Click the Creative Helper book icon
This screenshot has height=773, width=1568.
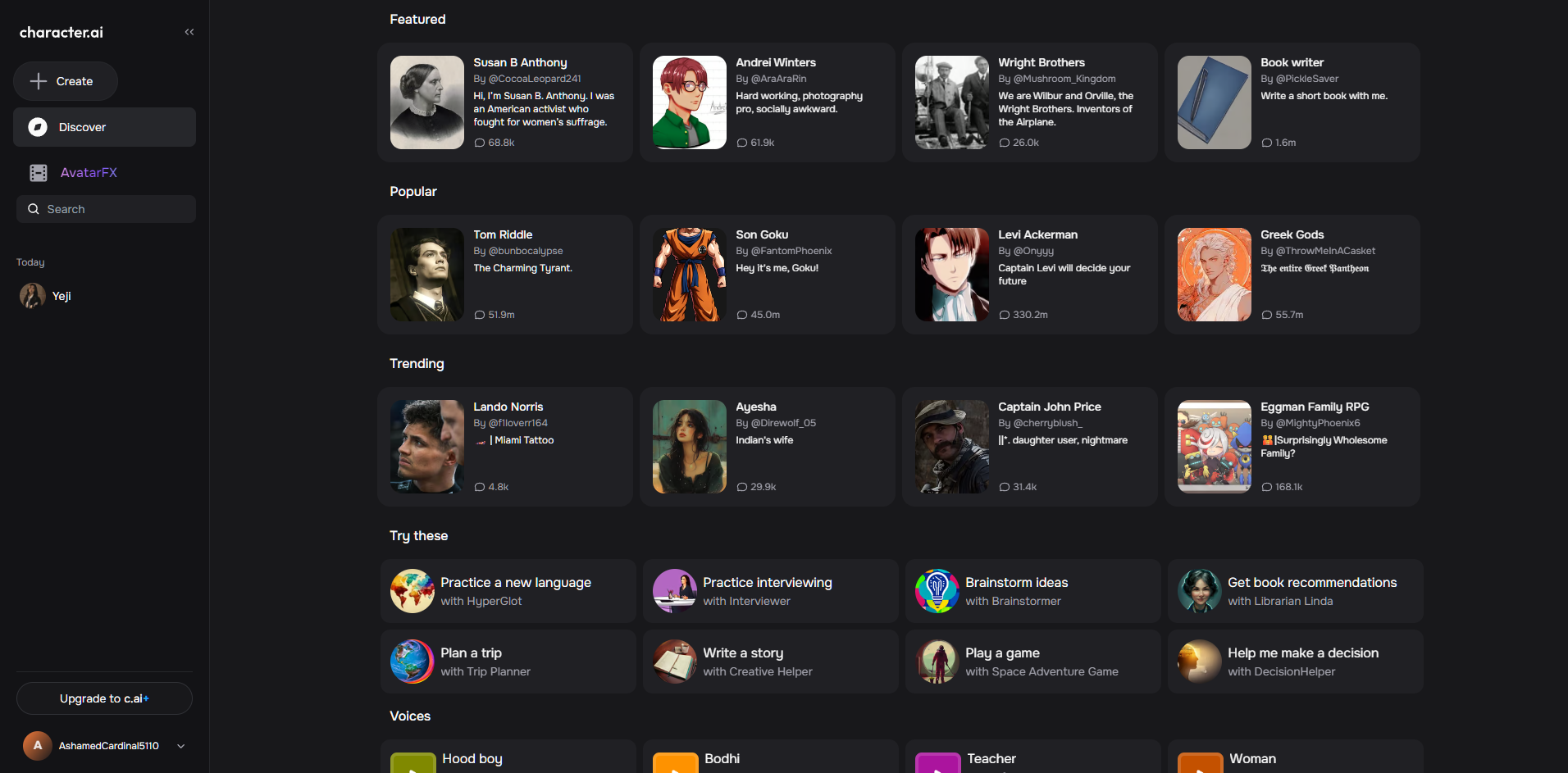[675, 662]
